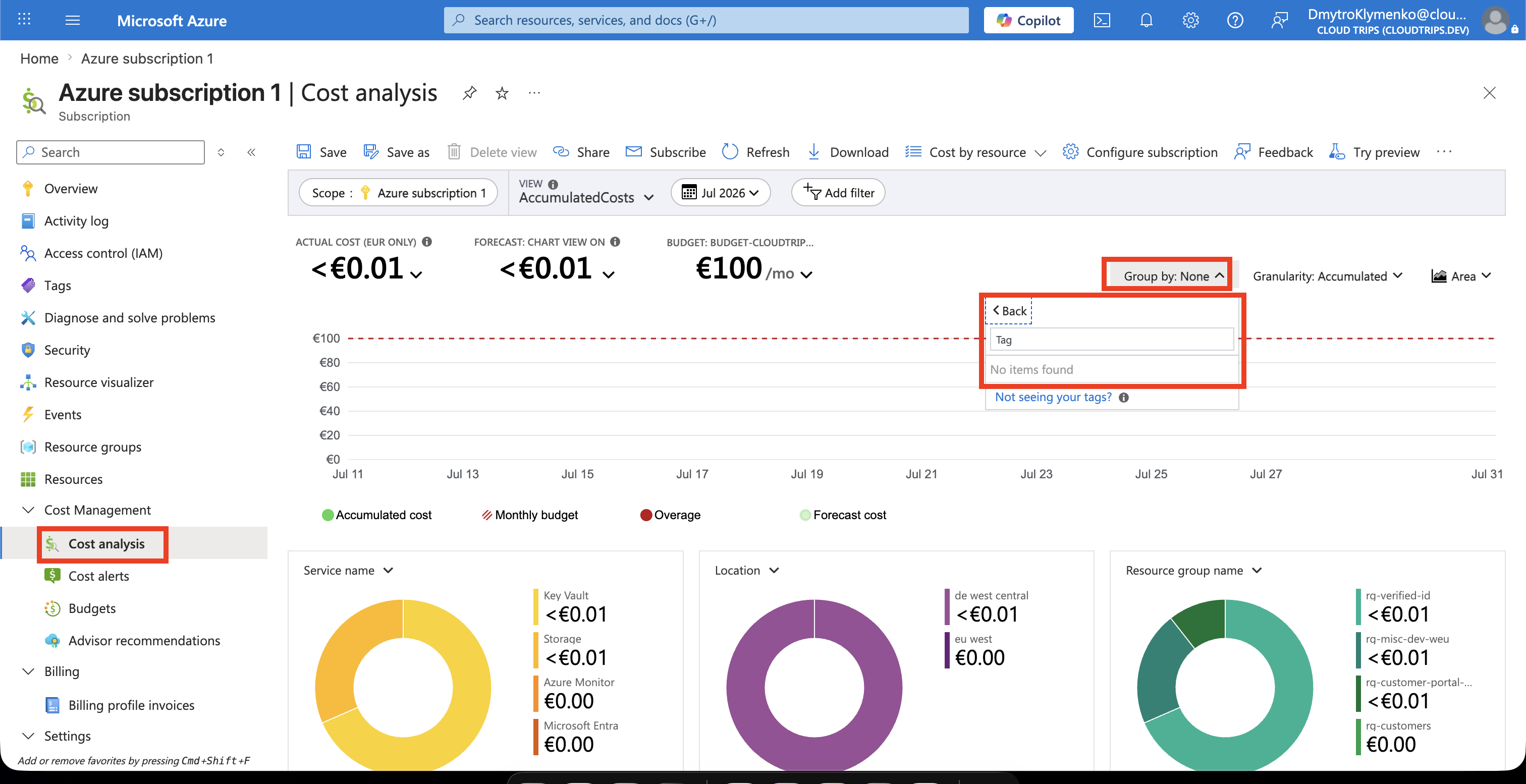Open the Not seeing your tags? link

pos(1053,397)
